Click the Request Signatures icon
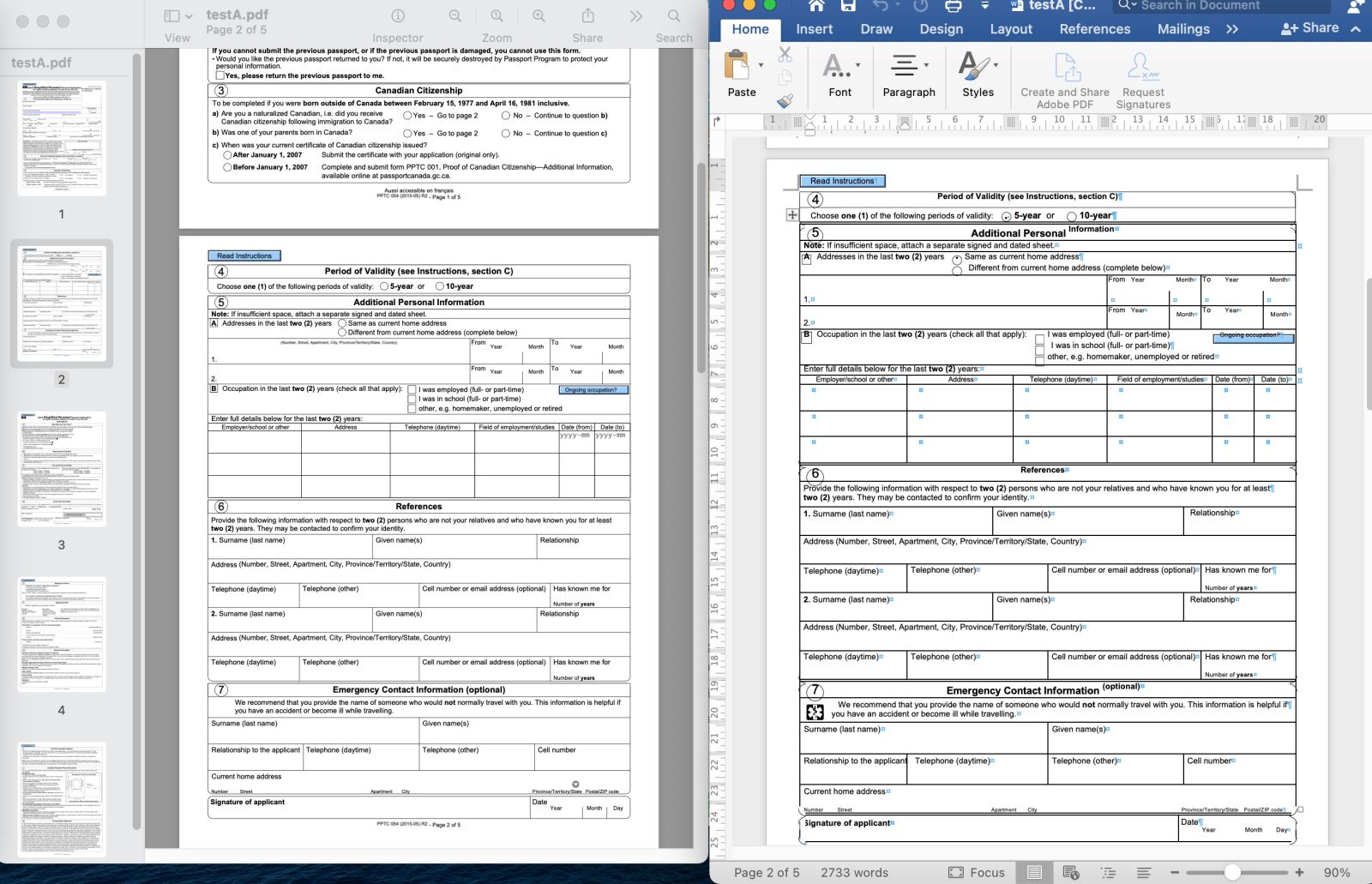The height and width of the screenshot is (884, 1372). tap(1143, 81)
